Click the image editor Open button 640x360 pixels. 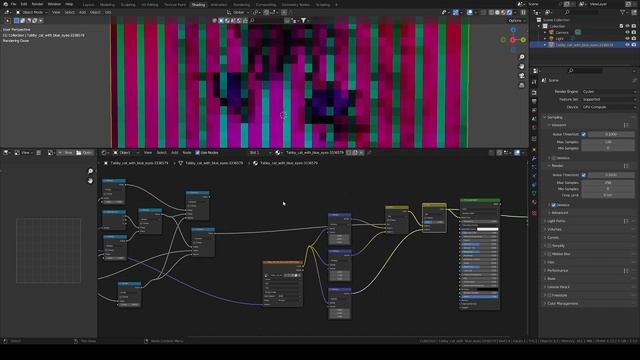click(x=84, y=153)
